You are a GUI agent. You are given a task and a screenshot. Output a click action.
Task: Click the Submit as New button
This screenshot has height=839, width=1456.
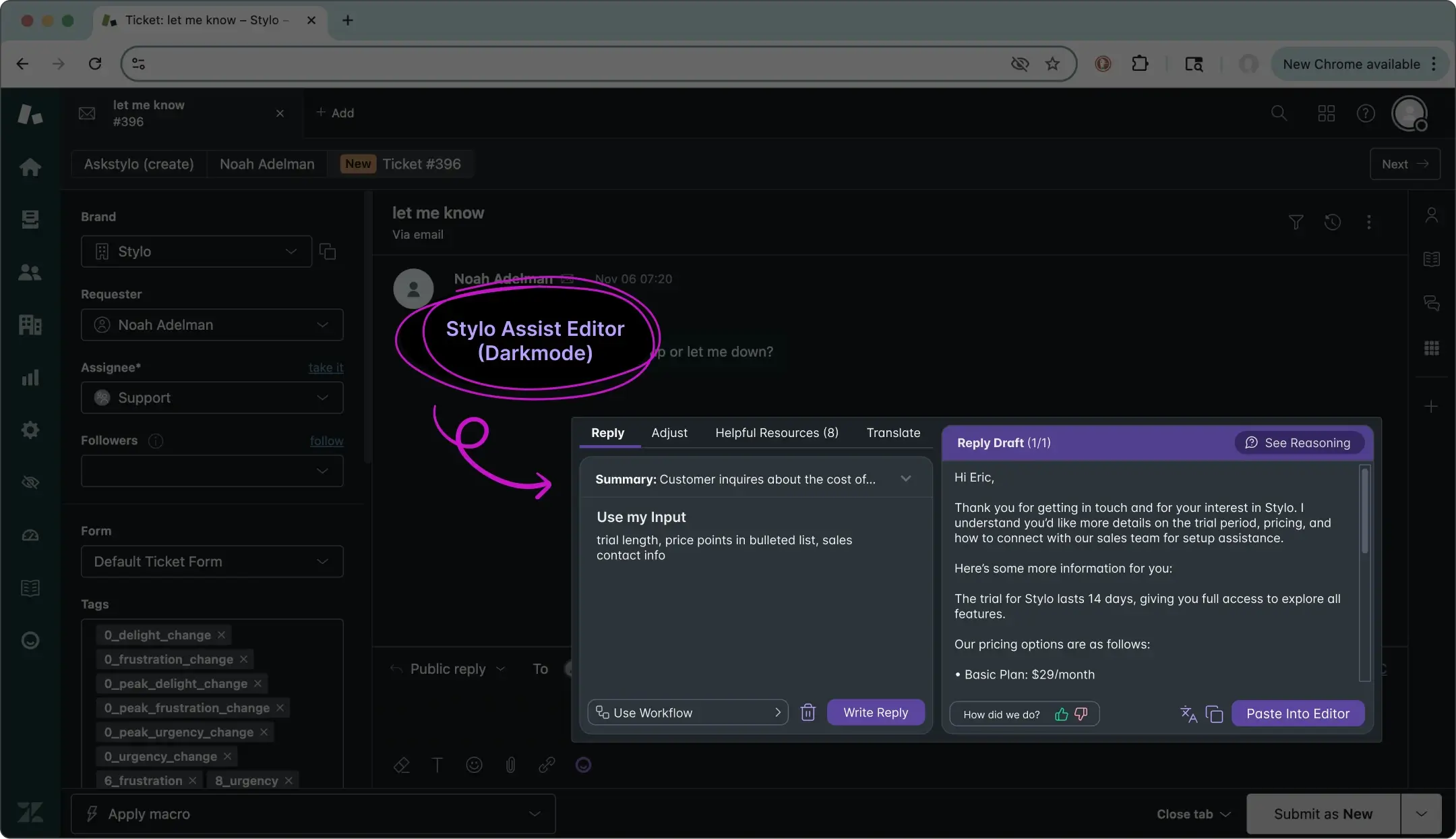(x=1323, y=814)
